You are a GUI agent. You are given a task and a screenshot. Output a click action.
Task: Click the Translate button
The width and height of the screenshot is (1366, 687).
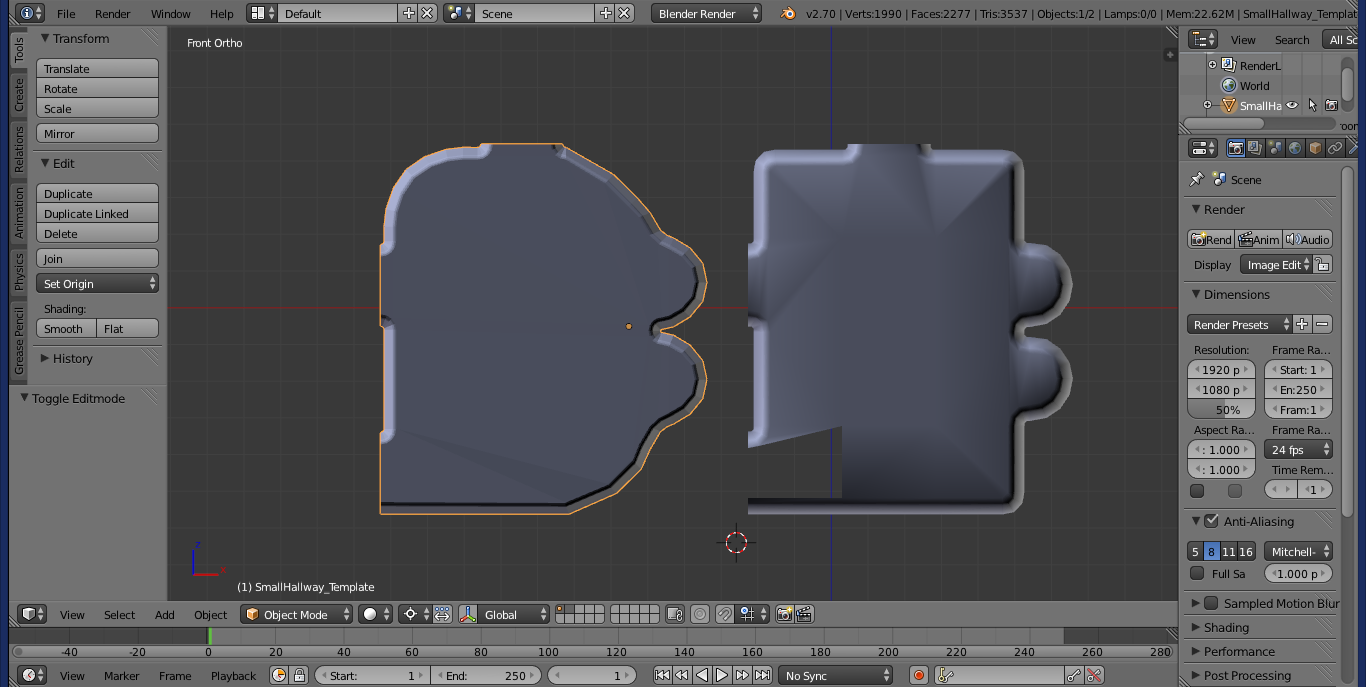click(x=98, y=69)
